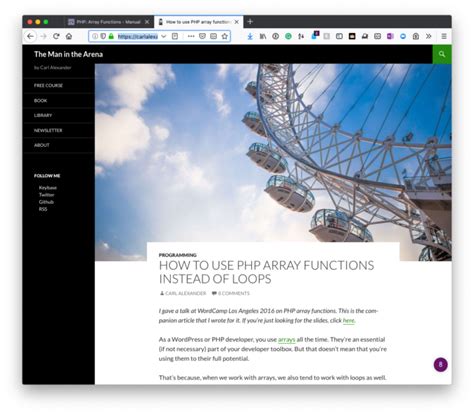Show site information icon in URL bar
The height and width of the screenshot is (414, 474).
[x=95, y=36]
